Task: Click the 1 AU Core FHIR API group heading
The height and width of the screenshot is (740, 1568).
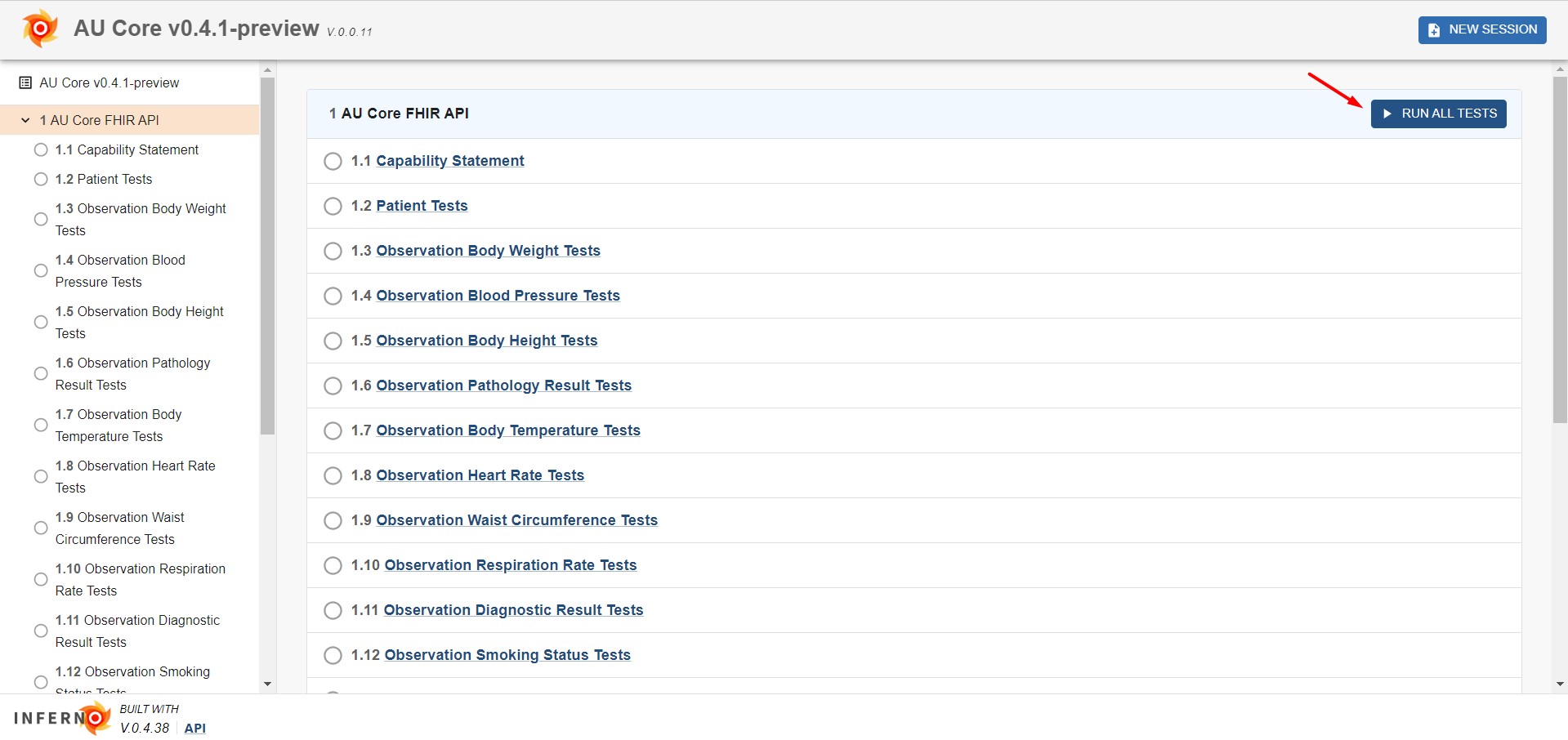Action: 399,114
